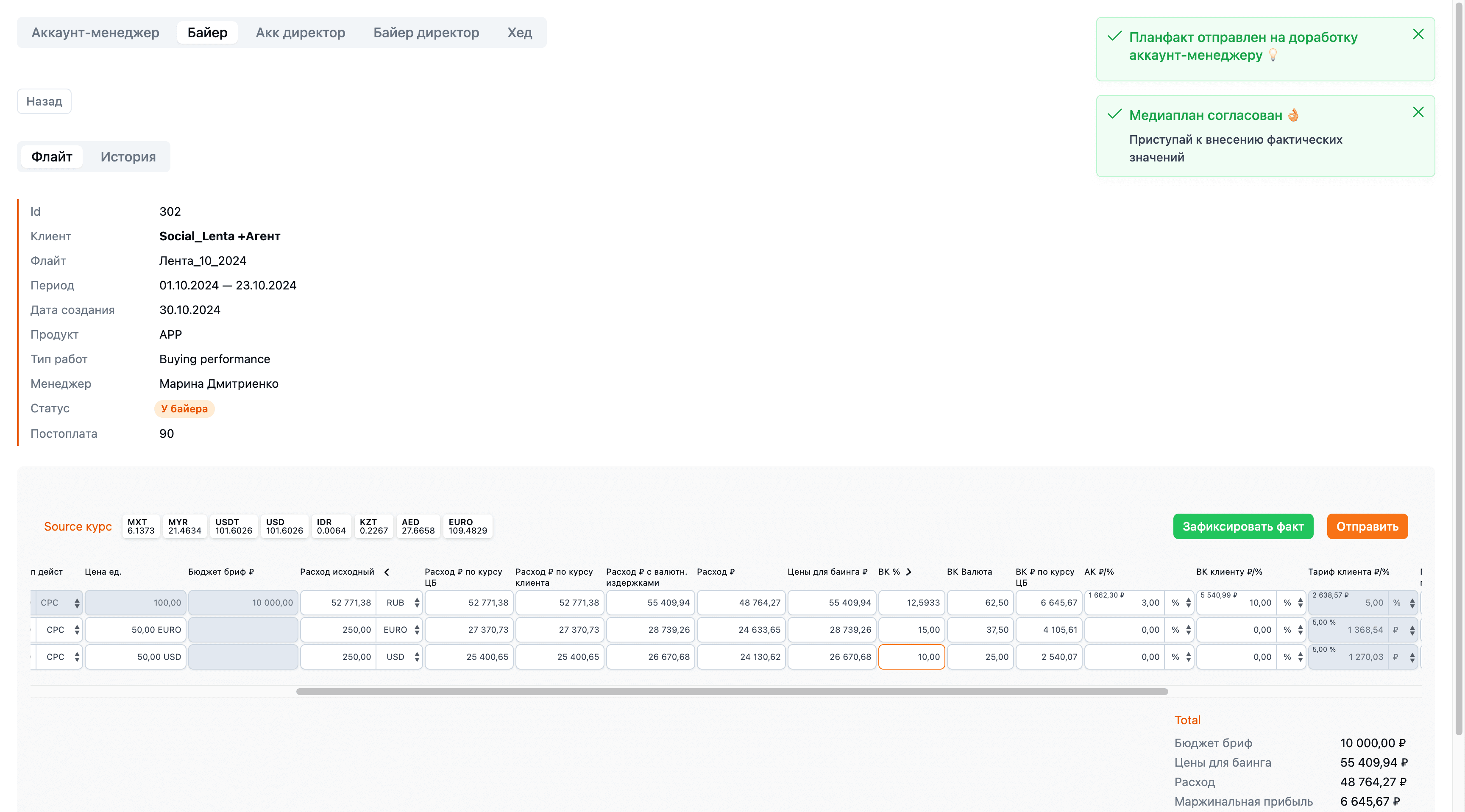The height and width of the screenshot is (812, 1465).
Task: Click АК field with value 3,00
Action: point(1124,602)
